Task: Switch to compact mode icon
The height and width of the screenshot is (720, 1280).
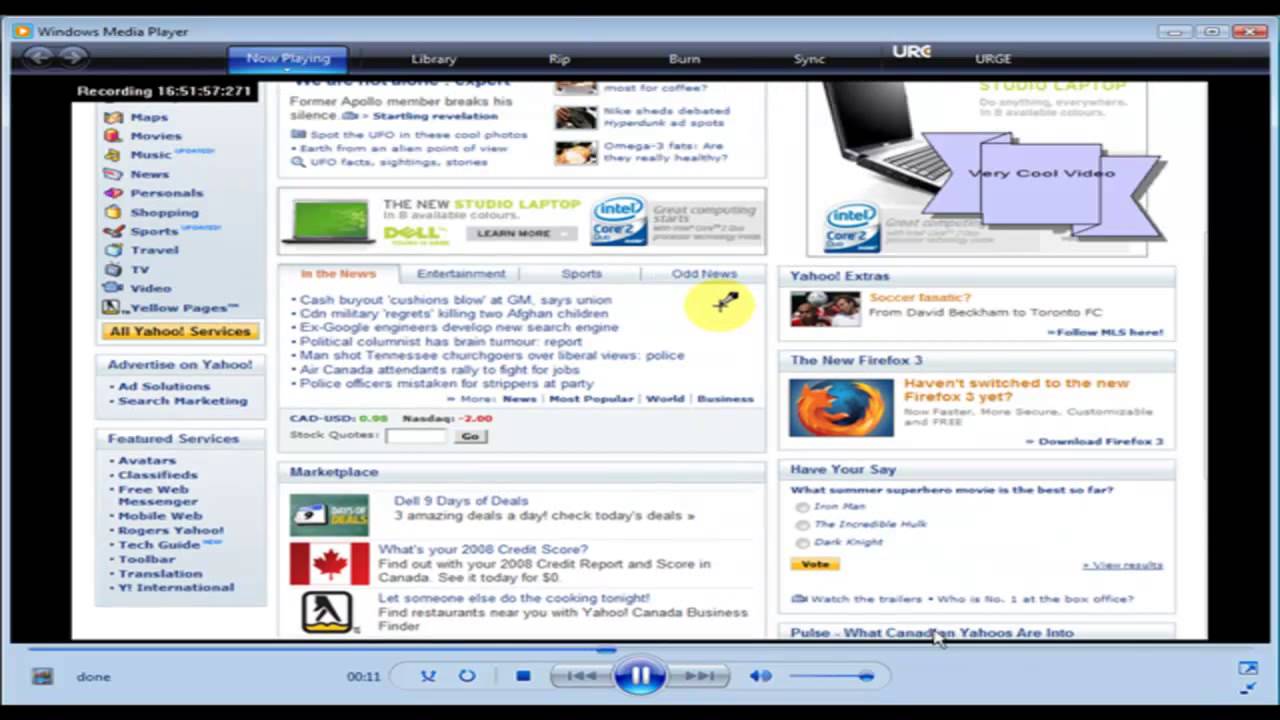Action: pos(1247,688)
